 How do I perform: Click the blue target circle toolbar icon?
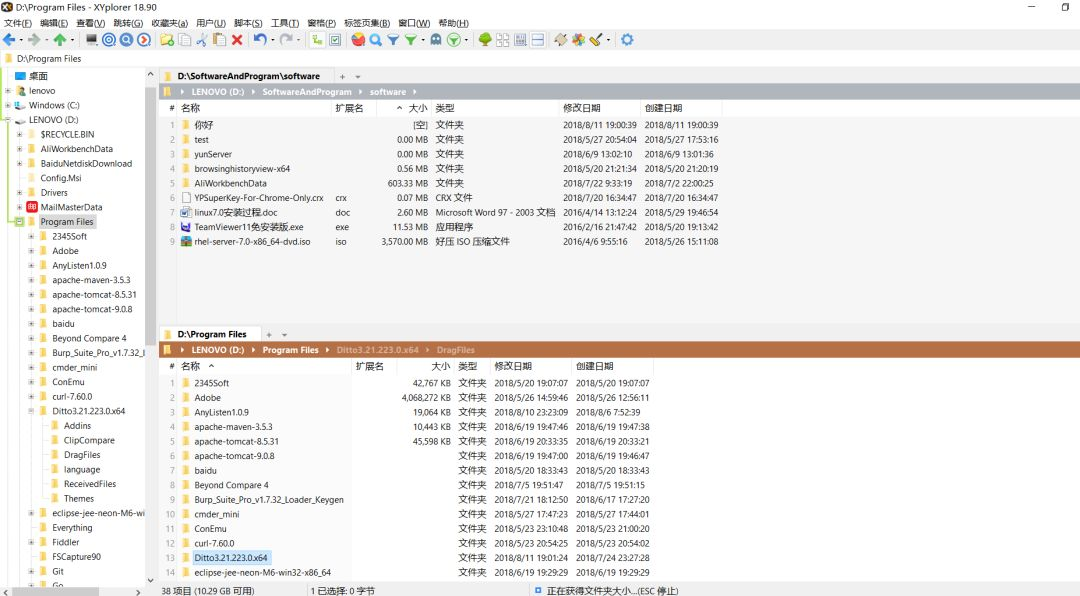pyautogui.click(x=109, y=40)
